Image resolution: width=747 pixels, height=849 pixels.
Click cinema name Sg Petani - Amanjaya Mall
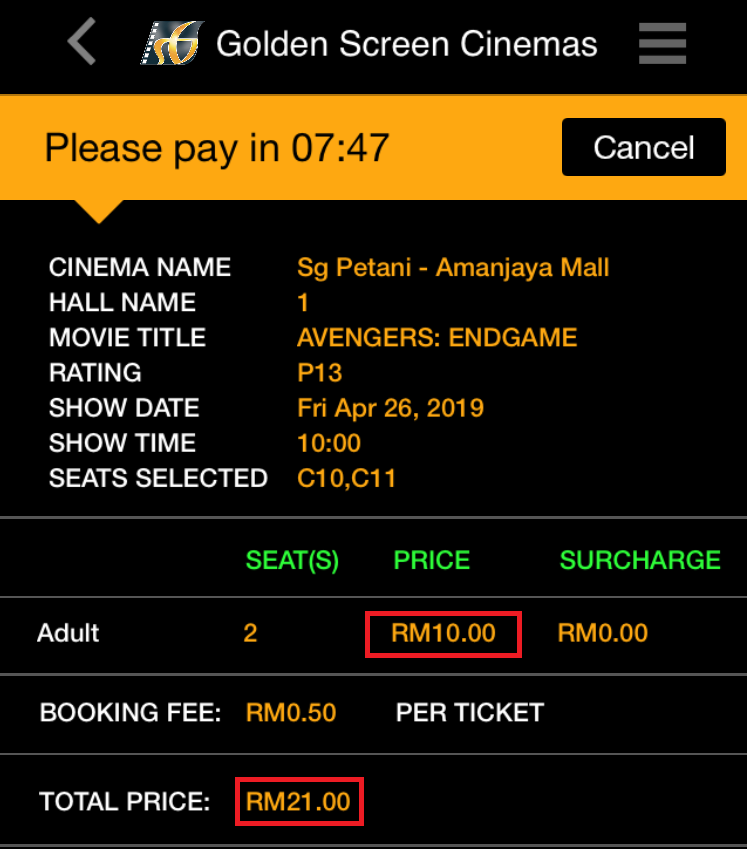[453, 268]
